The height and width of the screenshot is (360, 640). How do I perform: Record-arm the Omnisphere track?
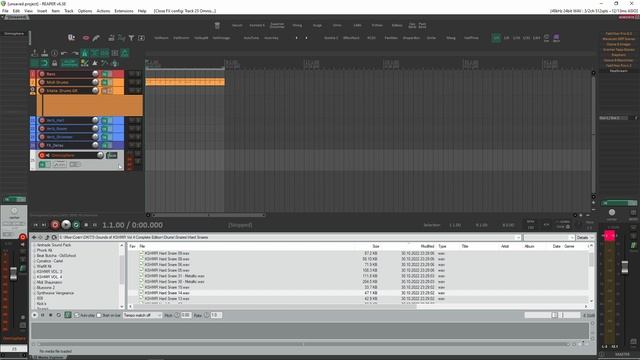[x=42, y=155]
